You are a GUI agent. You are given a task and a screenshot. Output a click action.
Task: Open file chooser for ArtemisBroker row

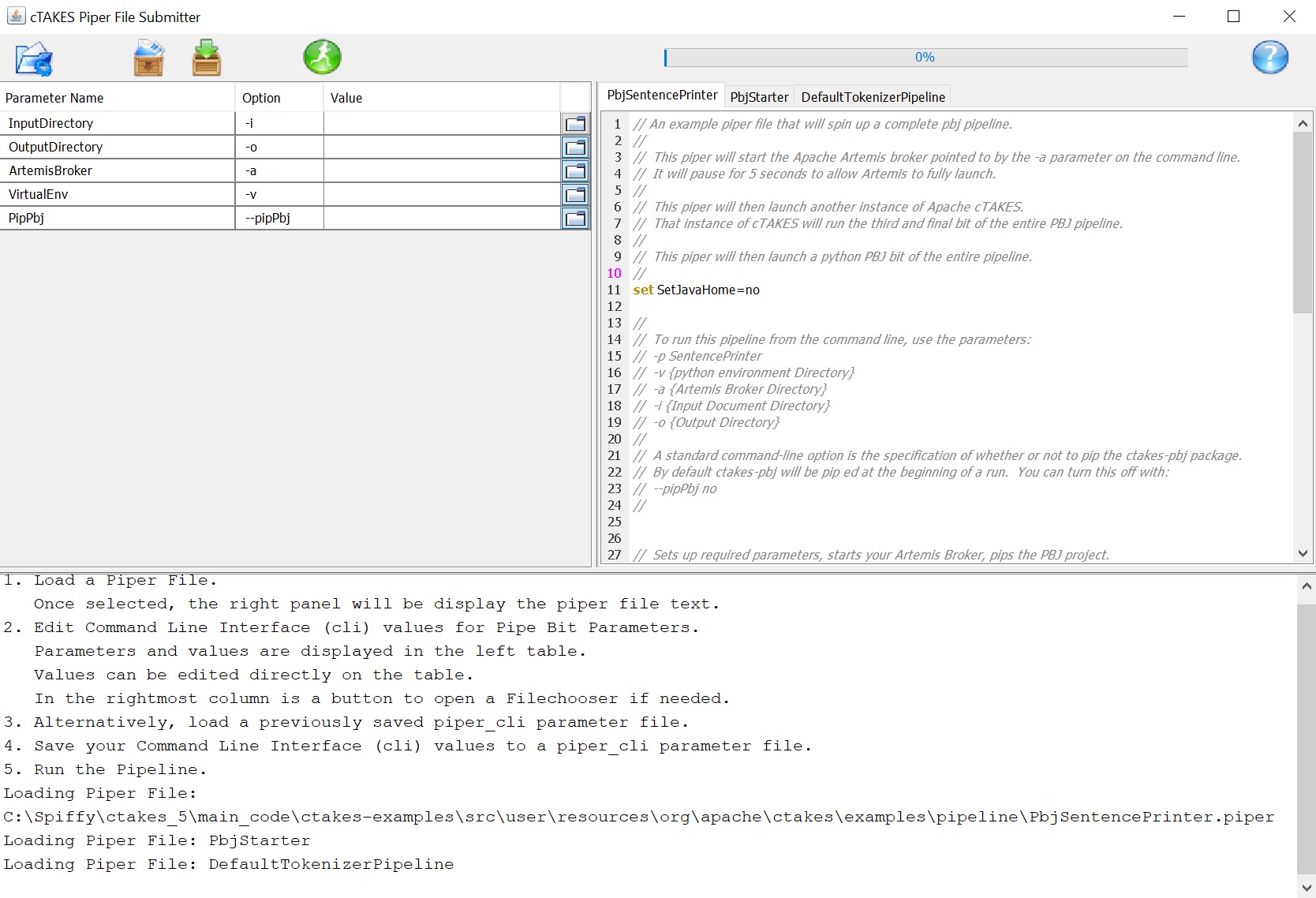tap(575, 171)
